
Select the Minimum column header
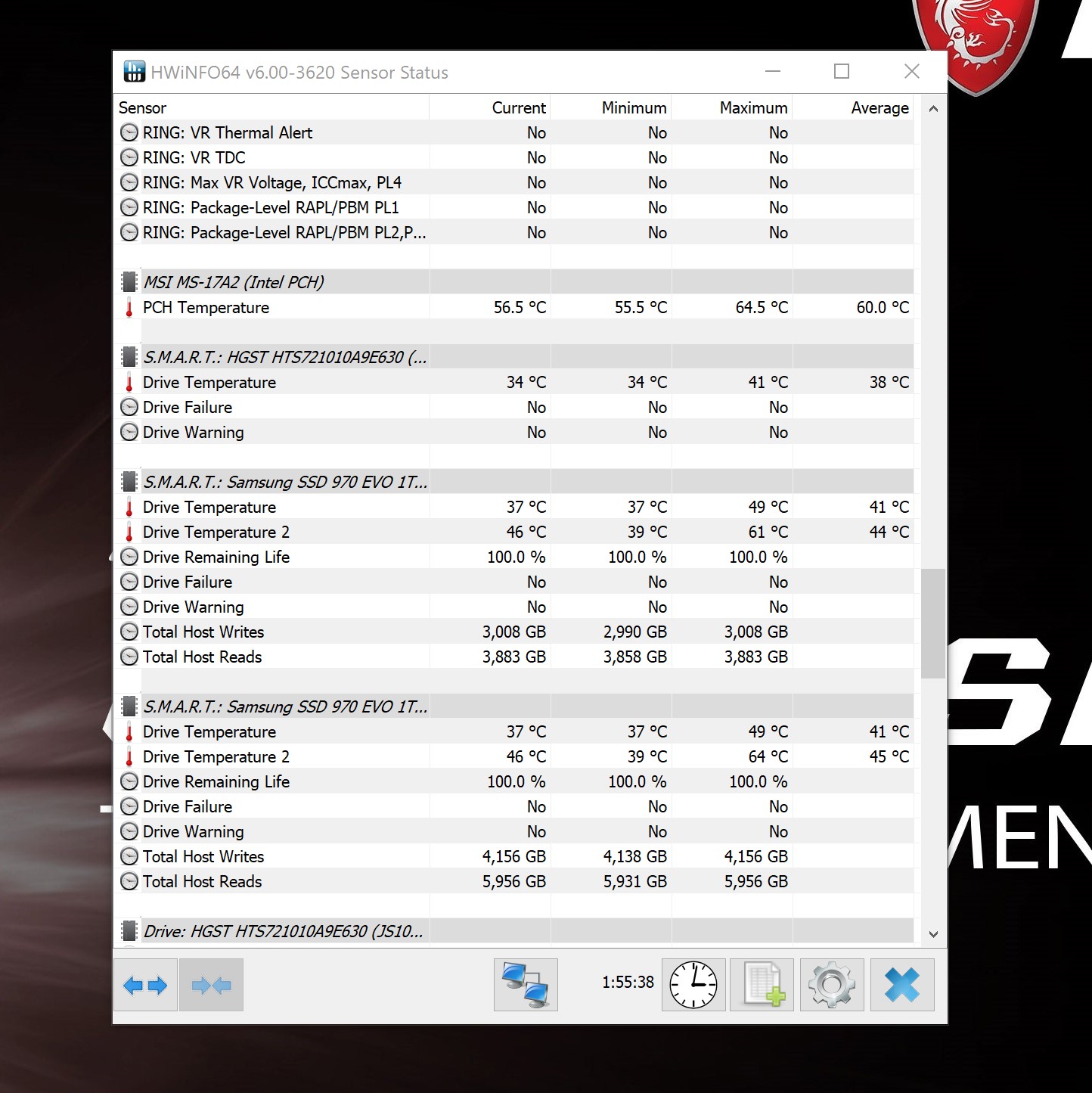tap(611, 107)
